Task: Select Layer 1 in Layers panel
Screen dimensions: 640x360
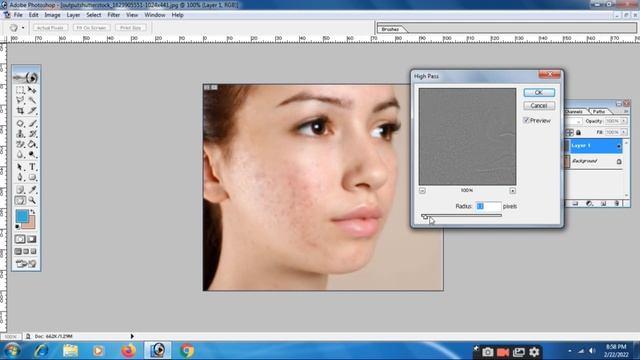Action: pos(593,146)
